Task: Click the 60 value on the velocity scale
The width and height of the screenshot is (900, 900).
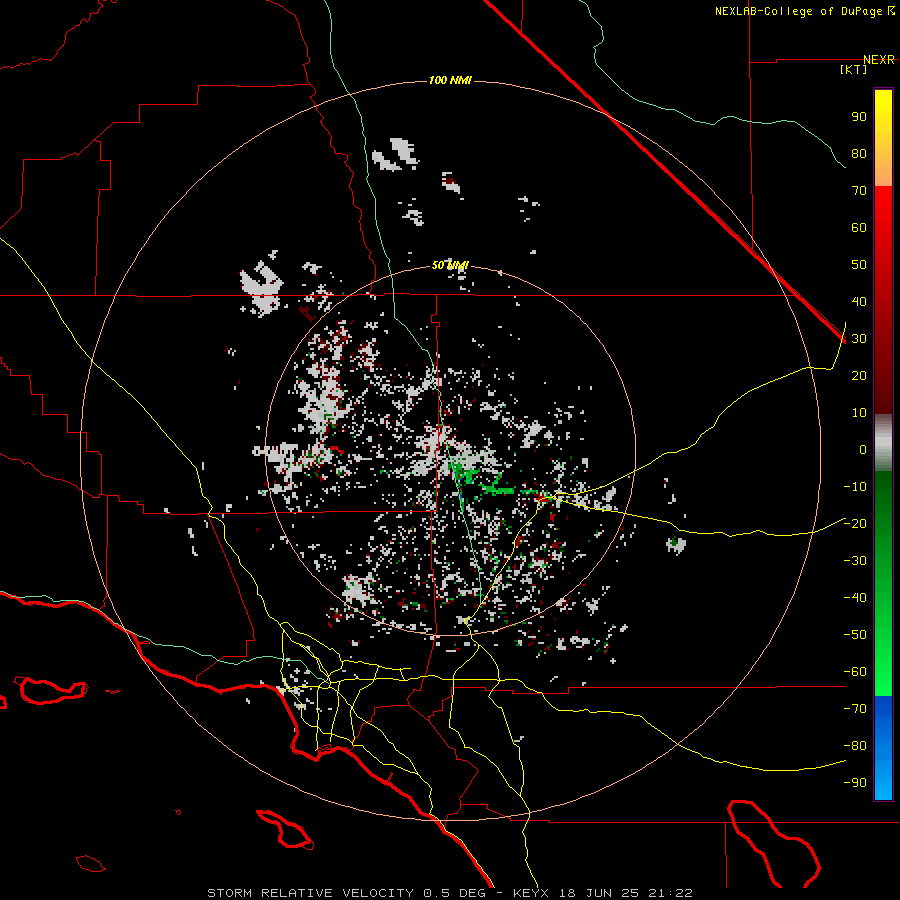Action: (x=859, y=228)
